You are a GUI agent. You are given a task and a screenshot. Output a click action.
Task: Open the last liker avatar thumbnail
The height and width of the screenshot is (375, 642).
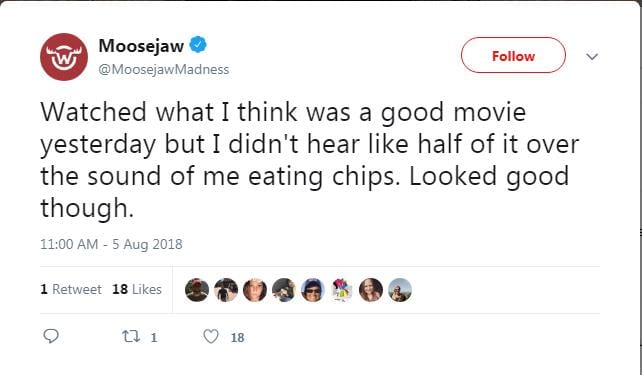pyautogui.click(x=400, y=290)
